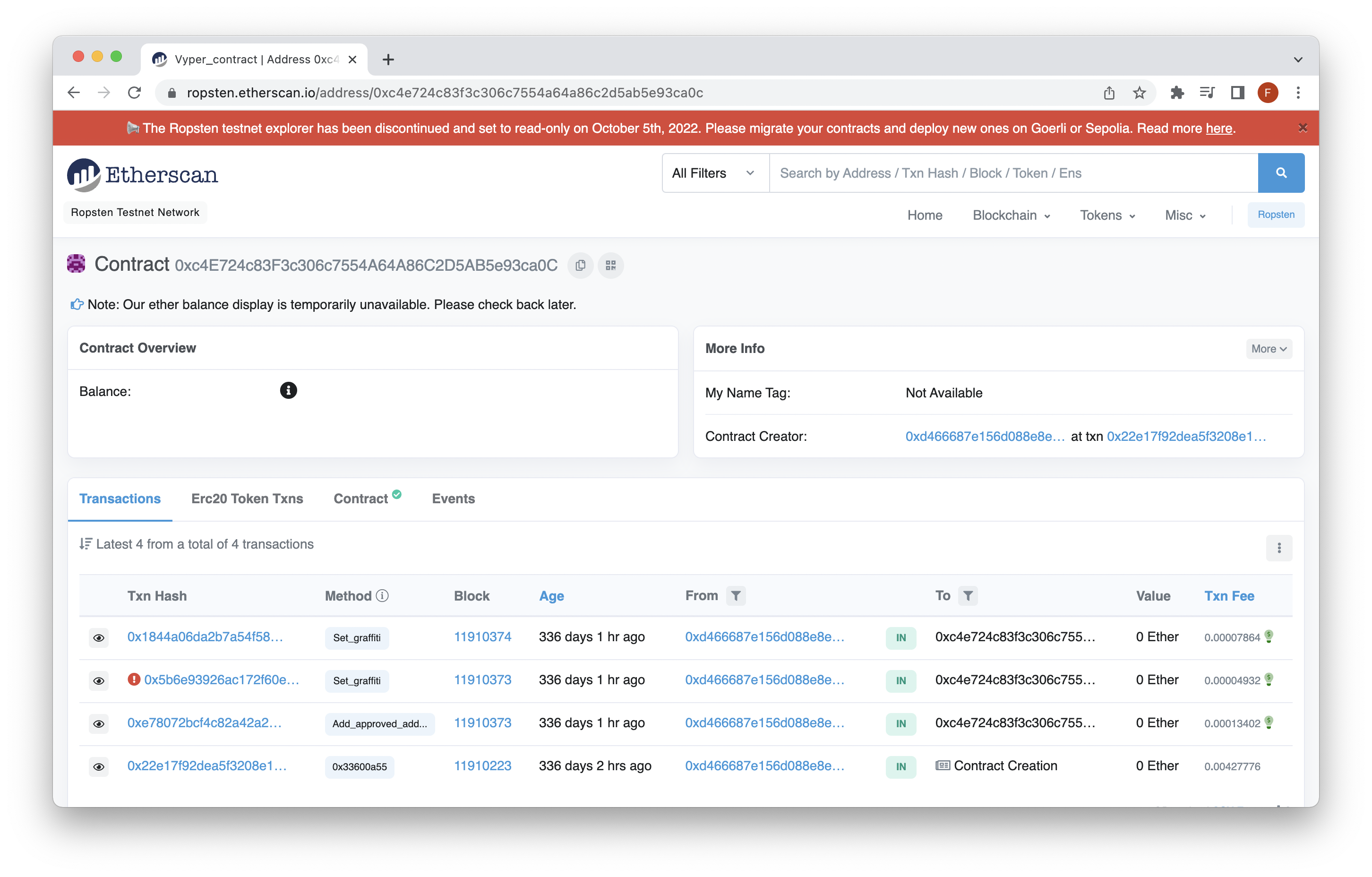Click gas fee icon for 0.00007864
The width and height of the screenshot is (1372, 877).
tap(1269, 636)
